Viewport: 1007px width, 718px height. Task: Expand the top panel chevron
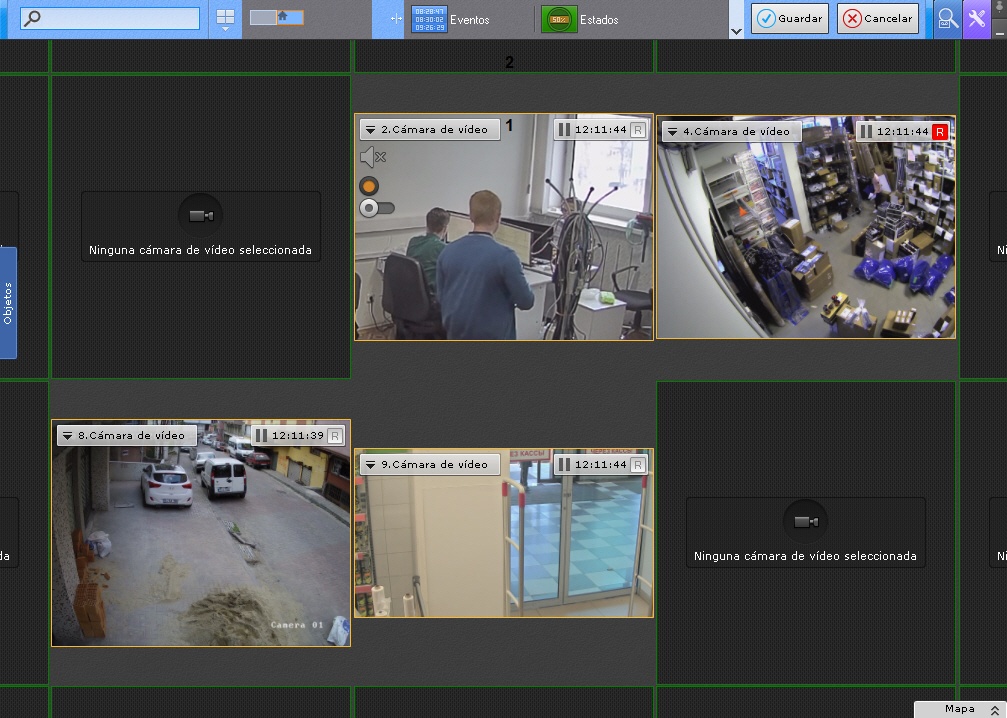coord(736,31)
